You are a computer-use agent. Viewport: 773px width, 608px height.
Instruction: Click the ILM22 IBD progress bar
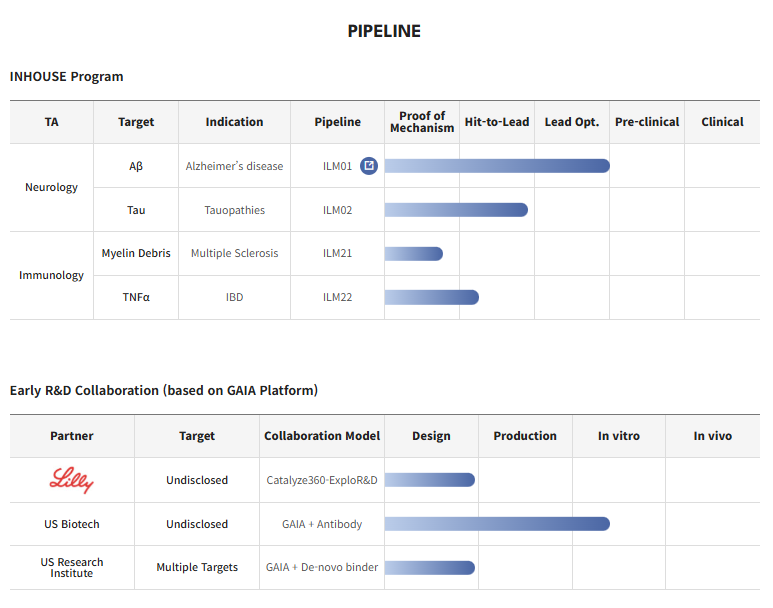pos(431,297)
